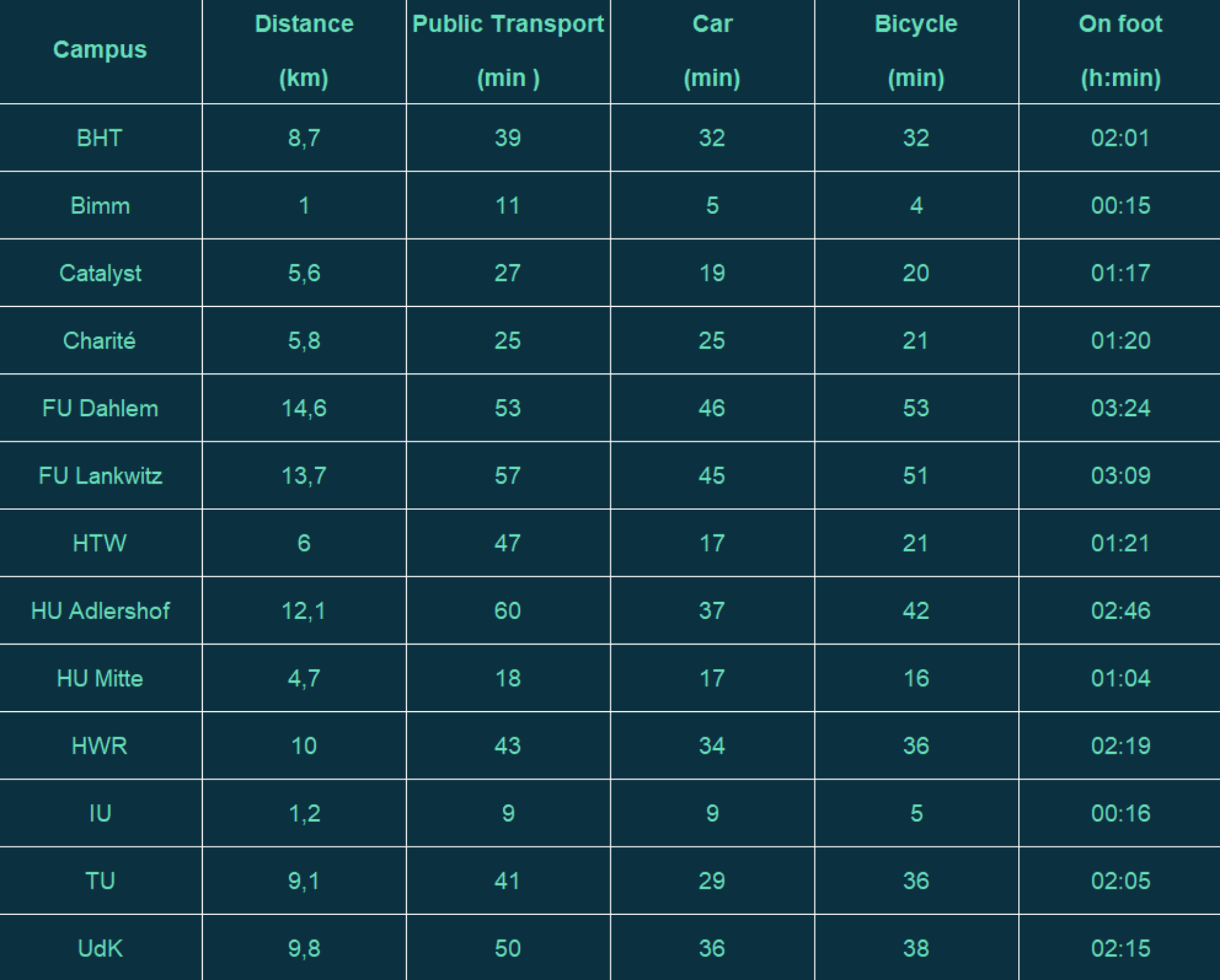Click HU Mitte bicycle value 16
Viewport: 1220px width, 980px height.
[916, 678]
